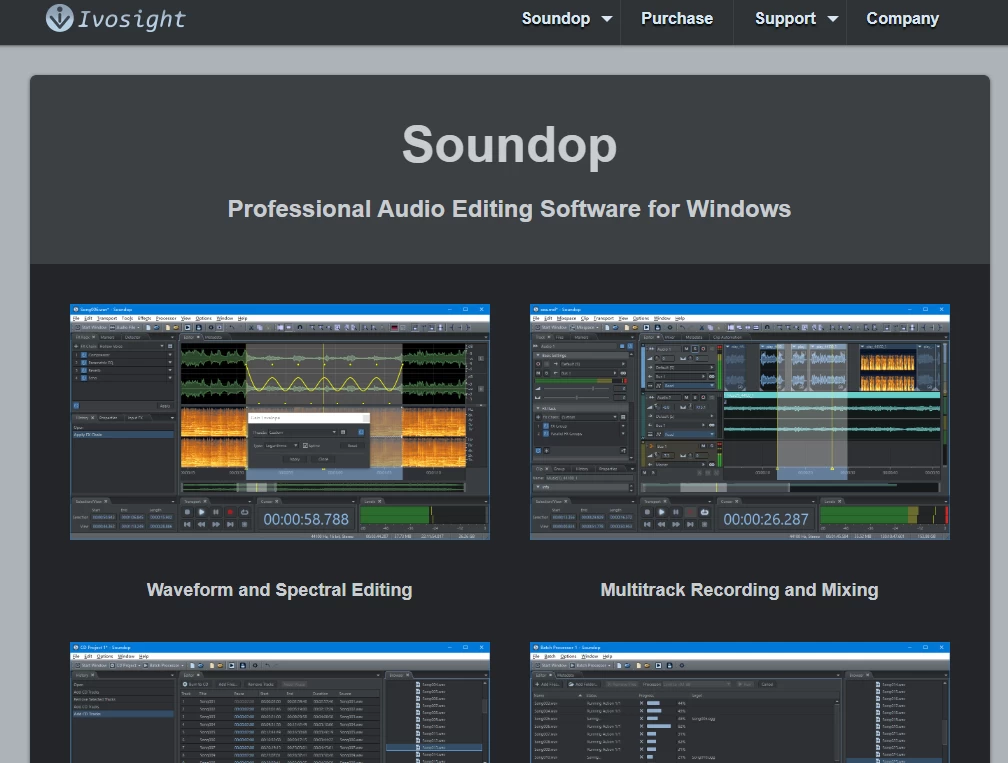Open the Multitrack Recording and Mixing screenshot
Image resolution: width=1008 pixels, height=763 pixels.
740,422
